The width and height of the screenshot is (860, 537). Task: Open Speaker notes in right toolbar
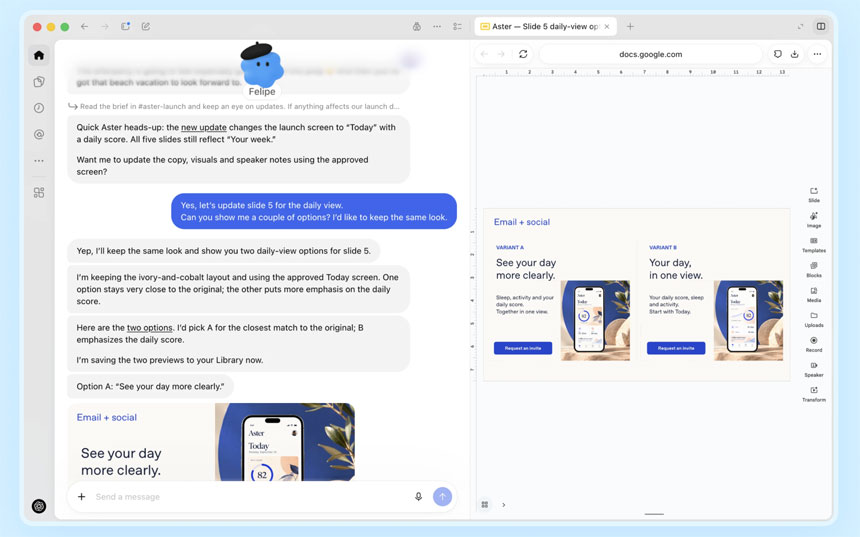[814, 369]
